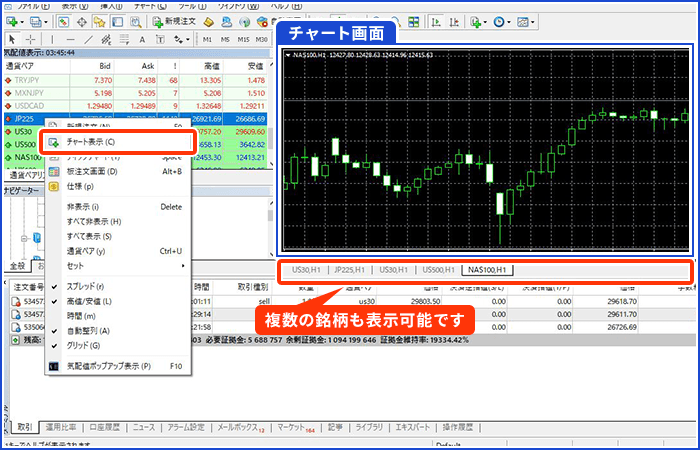Screen dimensions: 700x450
Task: Open the profiles toolbar icon
Action: (35, 21)
